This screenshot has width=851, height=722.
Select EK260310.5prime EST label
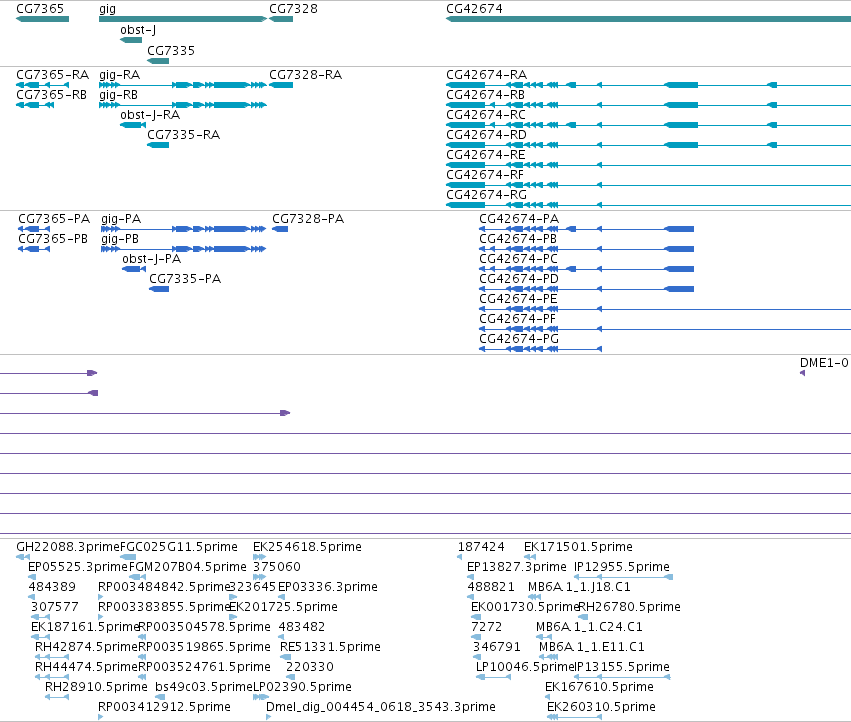click(x=601, y=707)
